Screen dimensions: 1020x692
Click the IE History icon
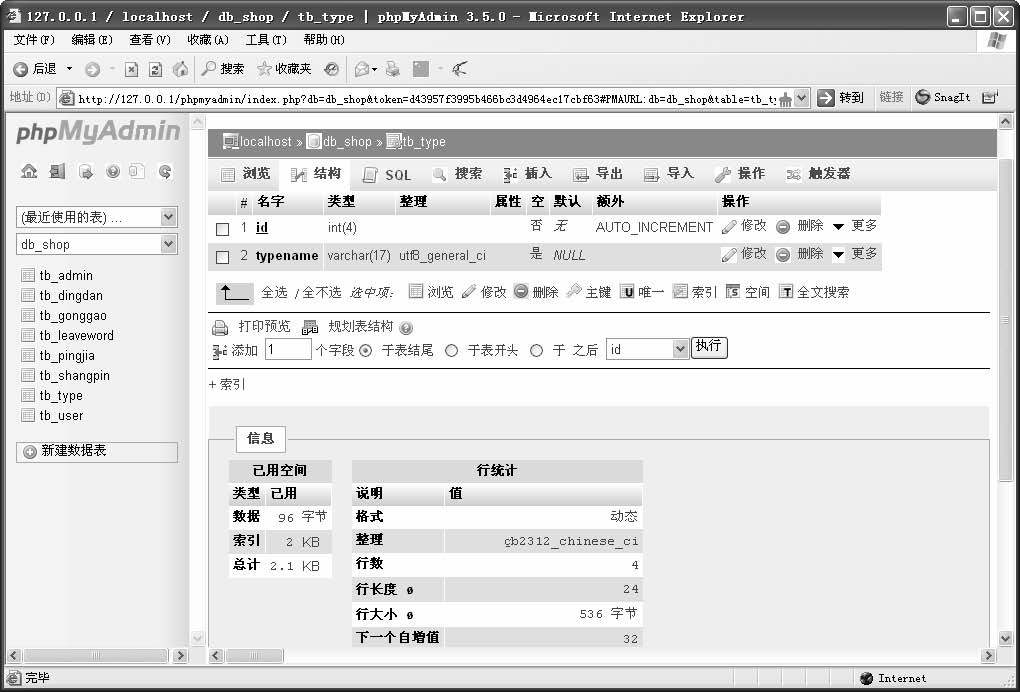(x=332, y=69)
